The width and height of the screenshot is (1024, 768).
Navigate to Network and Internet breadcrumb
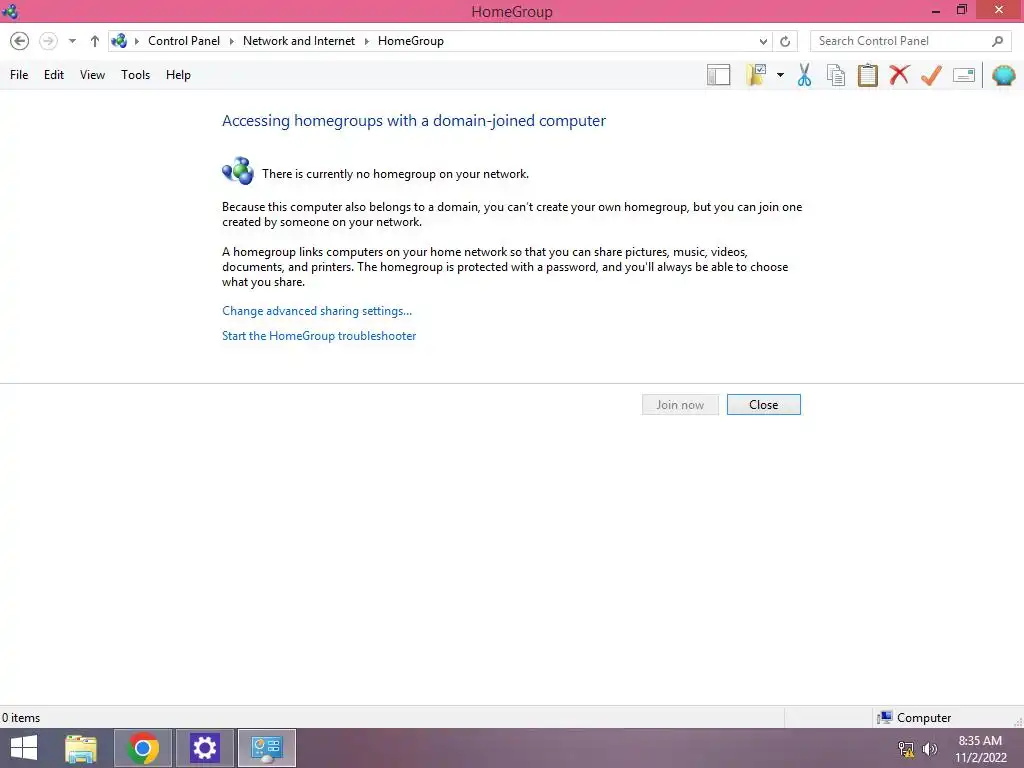pyautogui.click(x=298, y=41)
